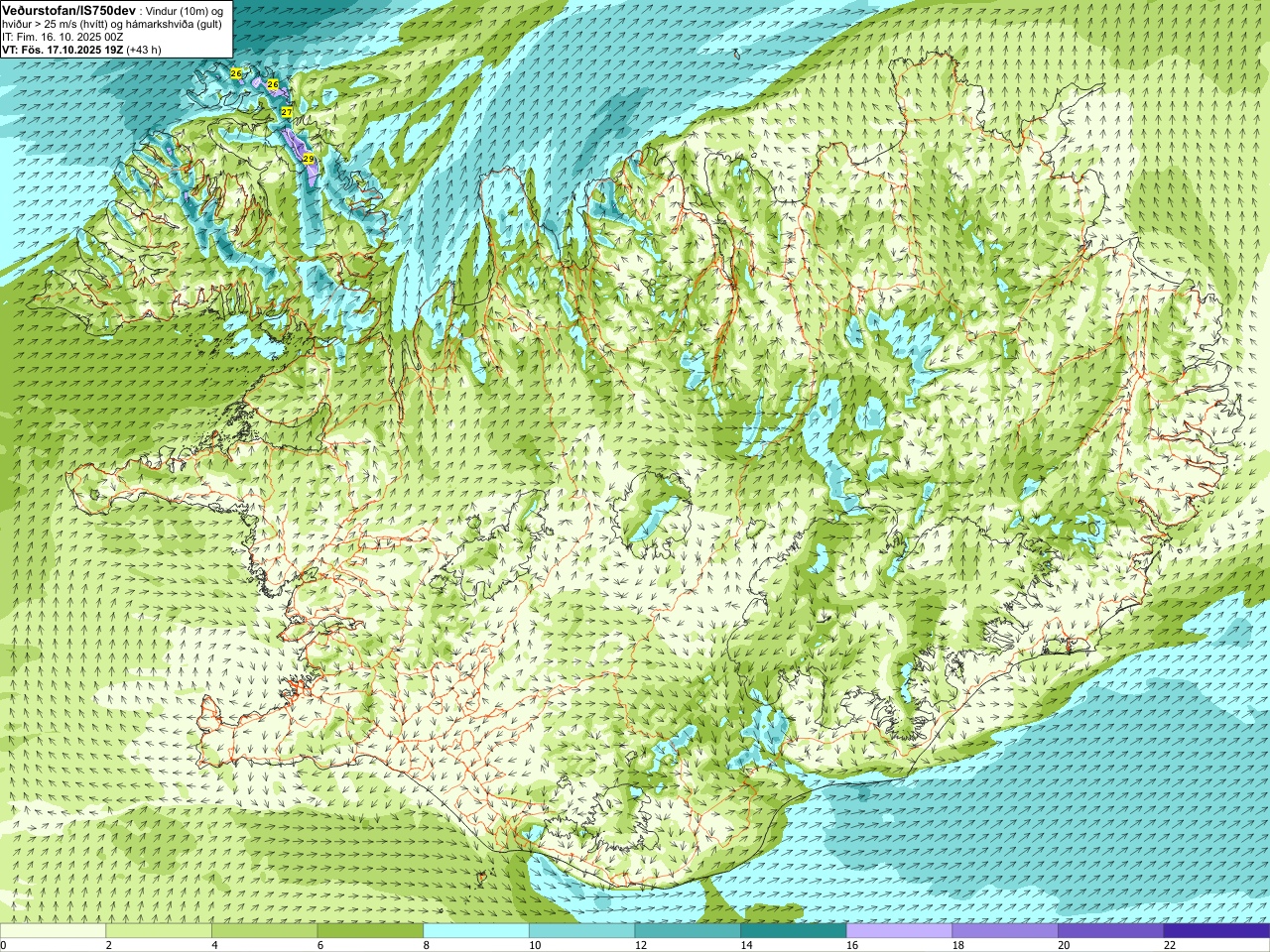Click the legend tick number 18
This screenshot has height=952, width=1270.
pos(957,945)
